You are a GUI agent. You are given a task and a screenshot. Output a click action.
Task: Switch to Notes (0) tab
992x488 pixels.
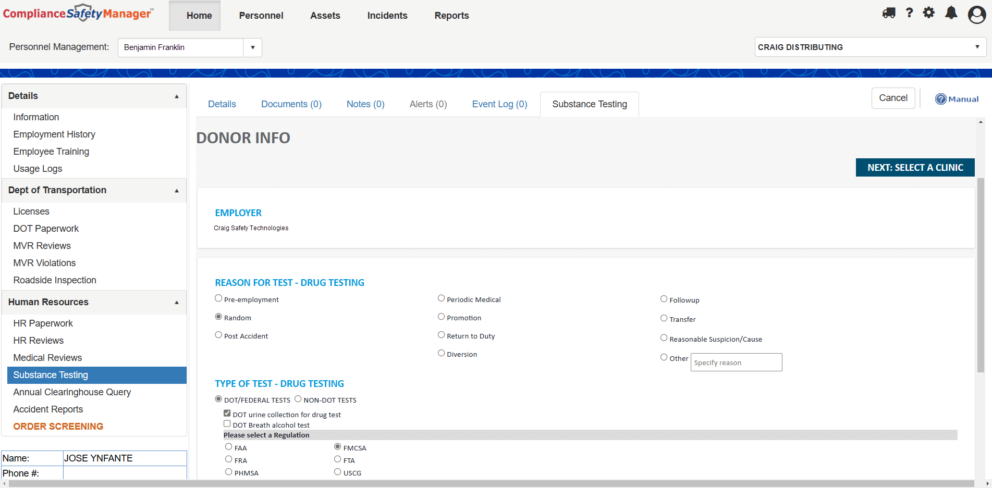coord(366,104)
